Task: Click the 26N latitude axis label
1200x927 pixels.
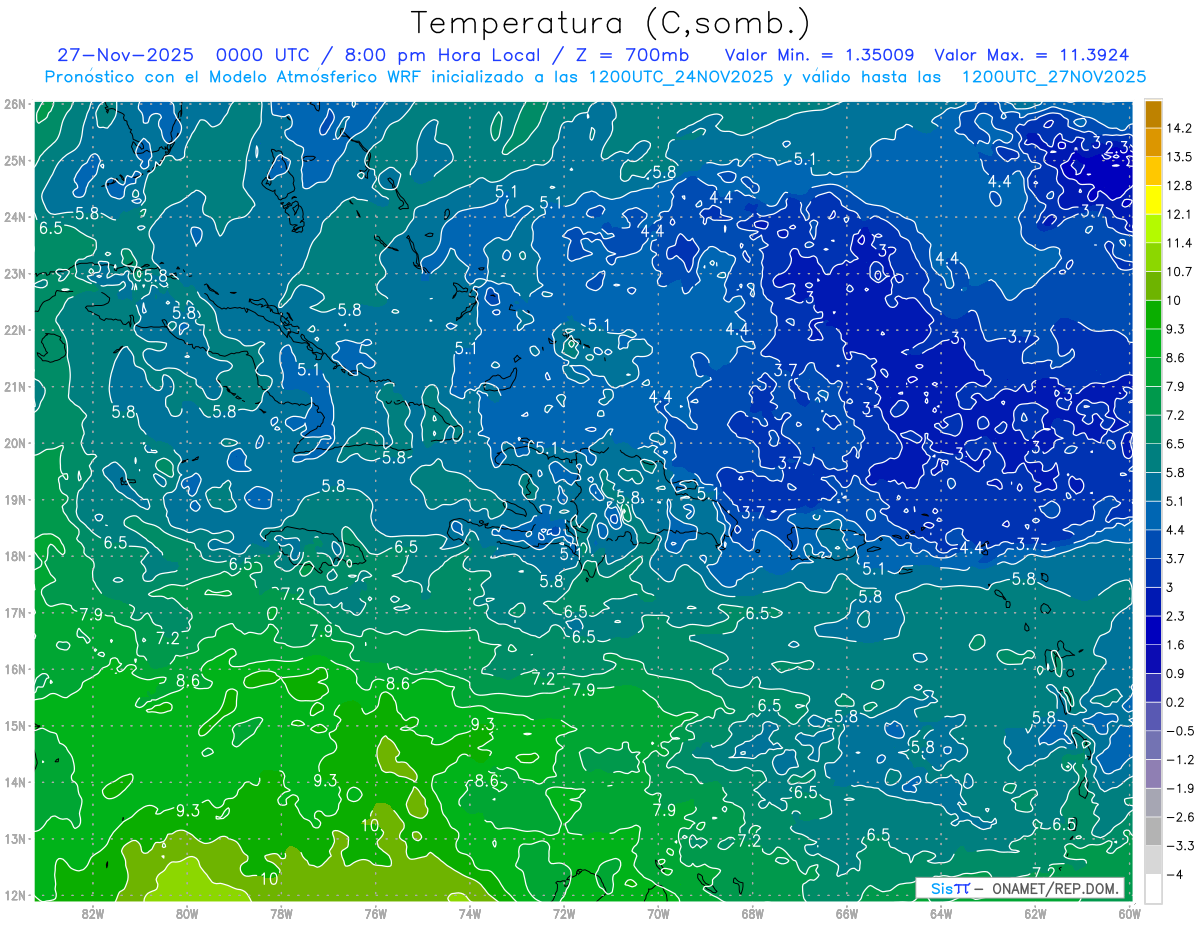Action: [x=15, y=104]
